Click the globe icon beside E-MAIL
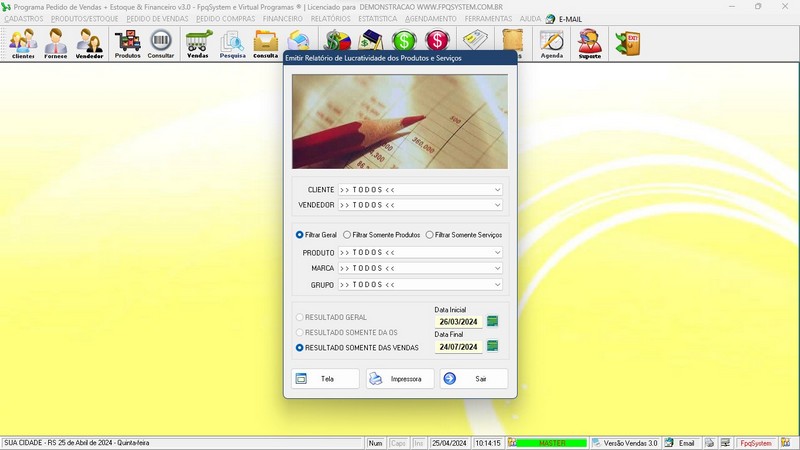This screenshot has width=800, height=450. 550,19
